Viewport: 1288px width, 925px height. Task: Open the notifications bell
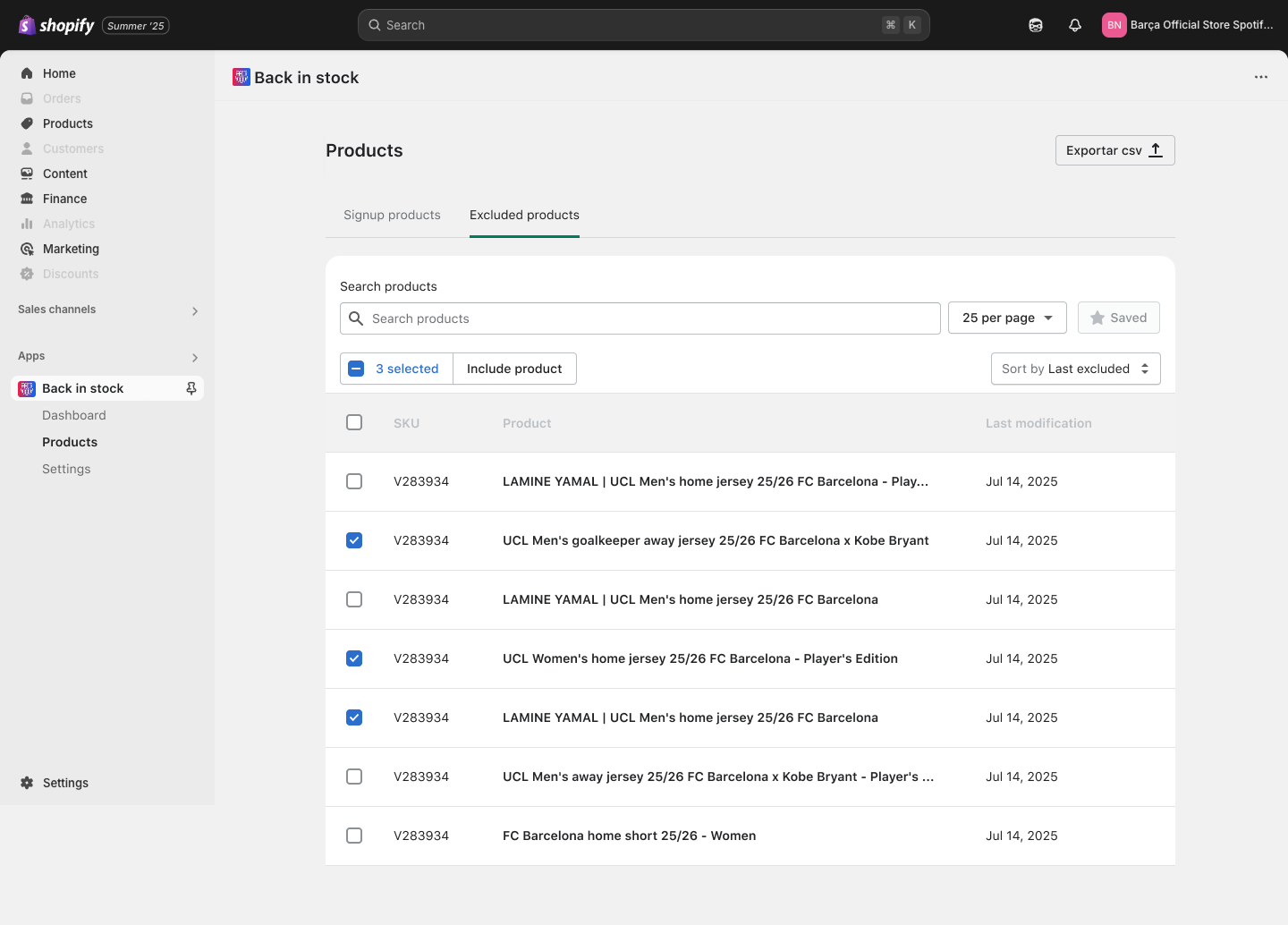click(1075, 25)
